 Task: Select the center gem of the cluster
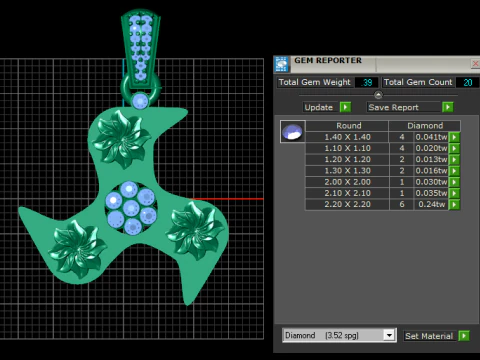[x=131, y=208]
